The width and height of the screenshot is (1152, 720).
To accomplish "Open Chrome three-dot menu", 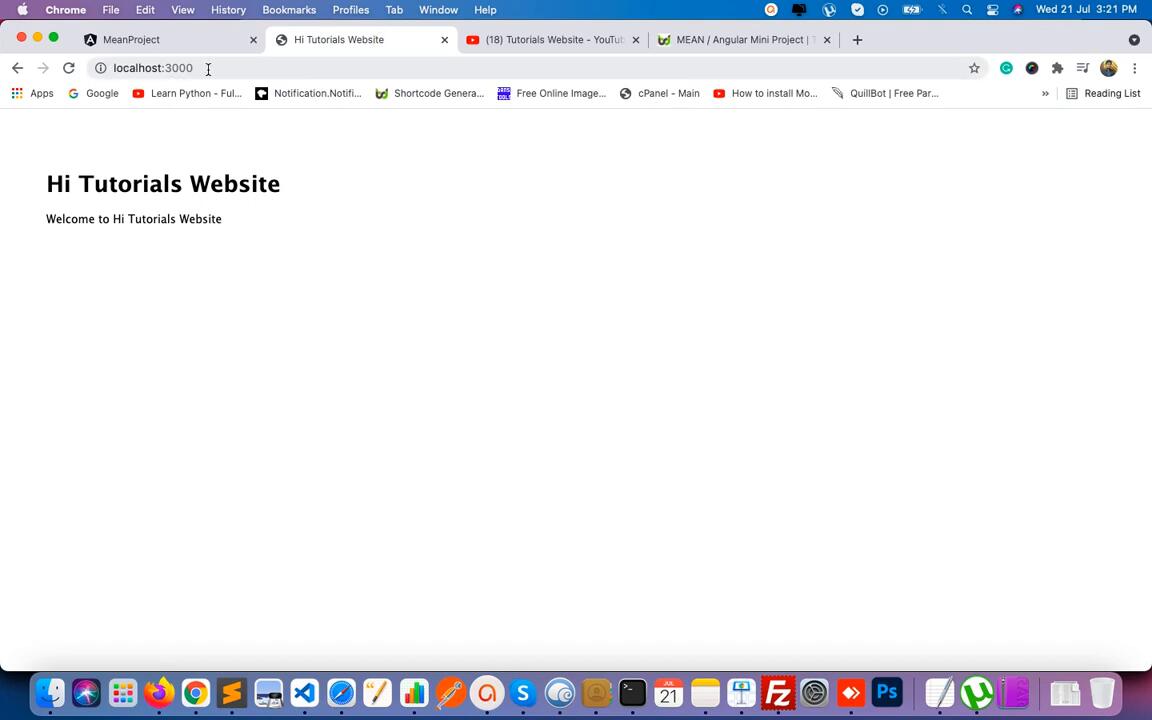I will (1134, 68).
